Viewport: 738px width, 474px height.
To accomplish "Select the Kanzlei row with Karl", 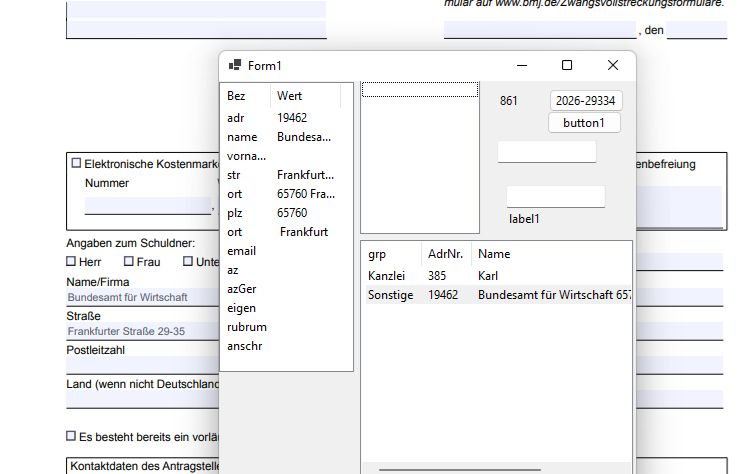I will click(498, 276).
